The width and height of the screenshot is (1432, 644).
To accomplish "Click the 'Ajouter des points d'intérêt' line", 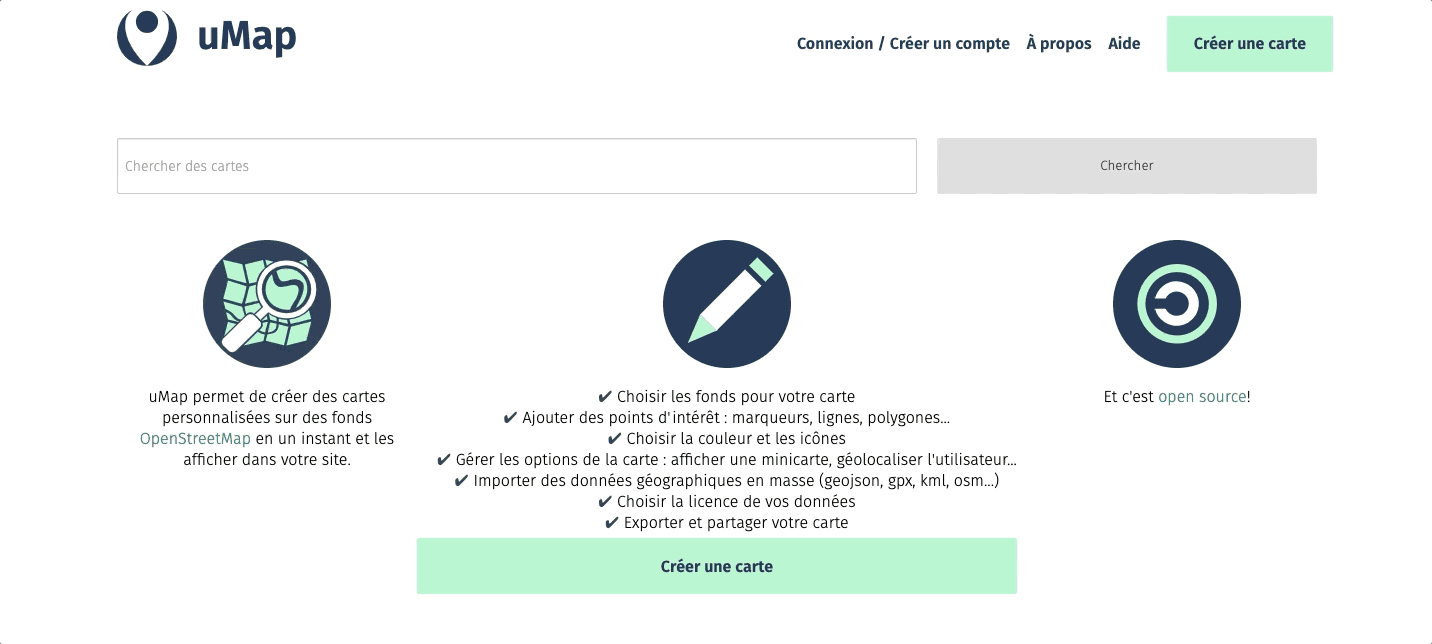I will point(727,418).
